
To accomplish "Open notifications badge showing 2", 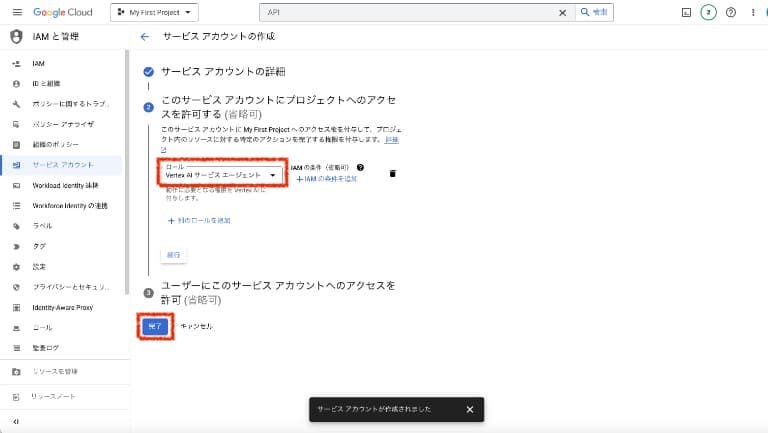I will 708,12.
